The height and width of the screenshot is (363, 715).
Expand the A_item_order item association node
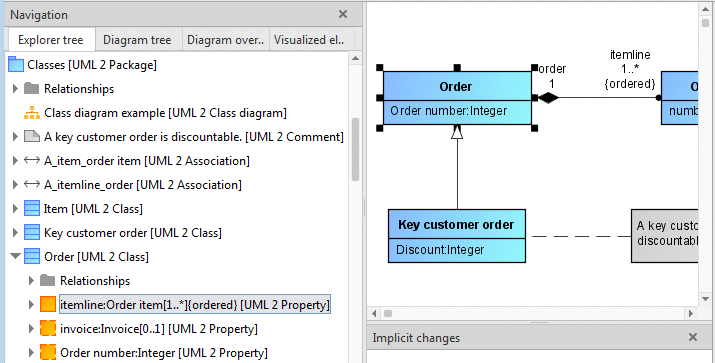pyautogui.click(x=15, y=161)
